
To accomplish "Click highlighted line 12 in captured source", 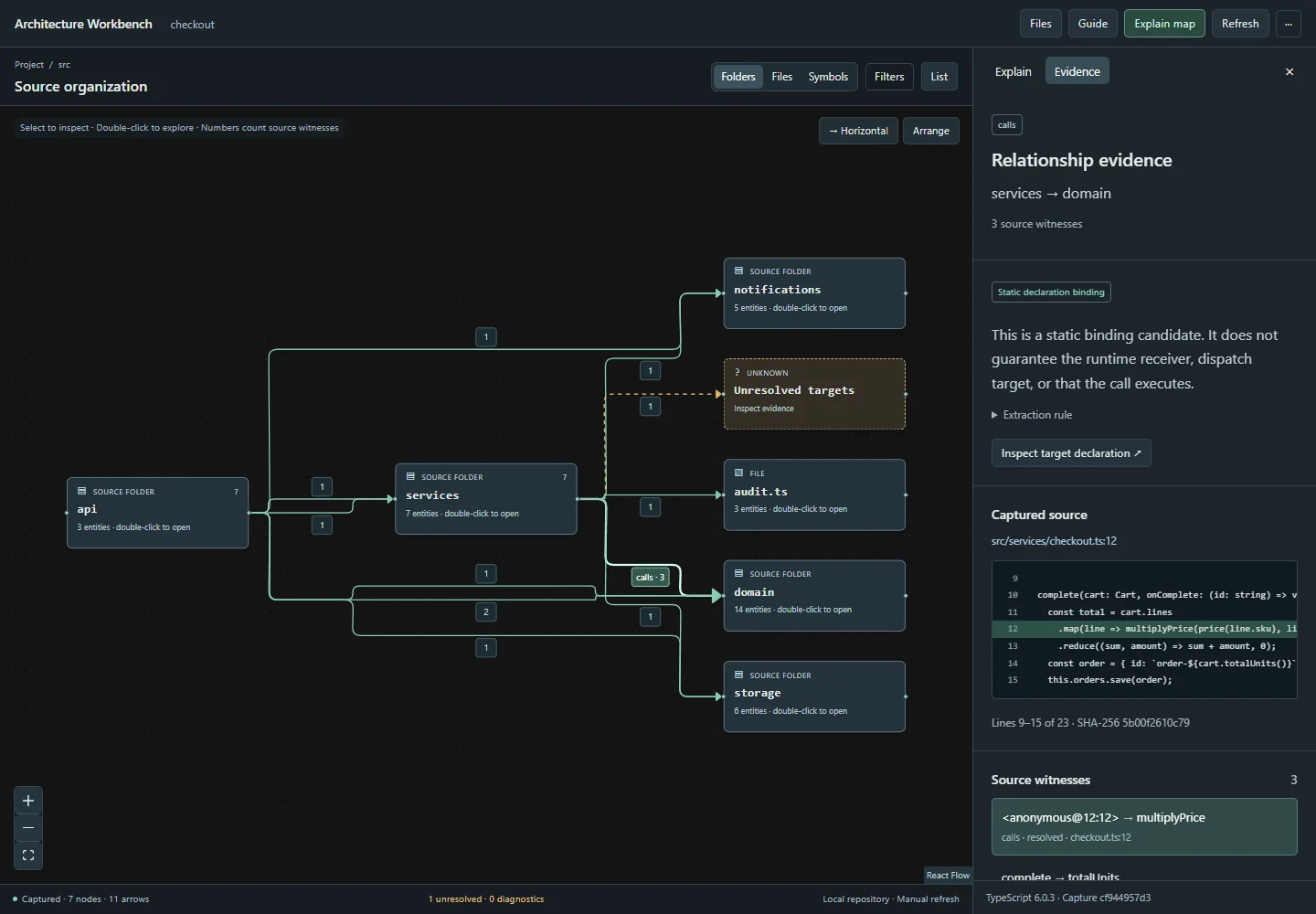I will [x=1144, y=629].
